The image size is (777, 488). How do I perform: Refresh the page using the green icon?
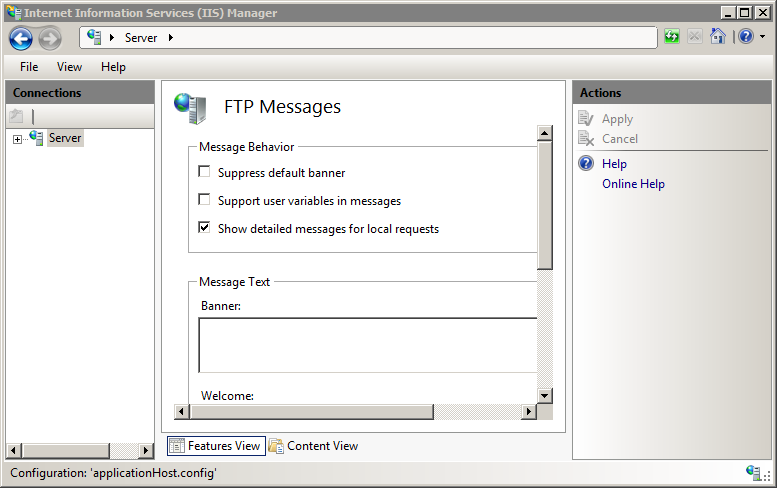(x=672, y=37)
